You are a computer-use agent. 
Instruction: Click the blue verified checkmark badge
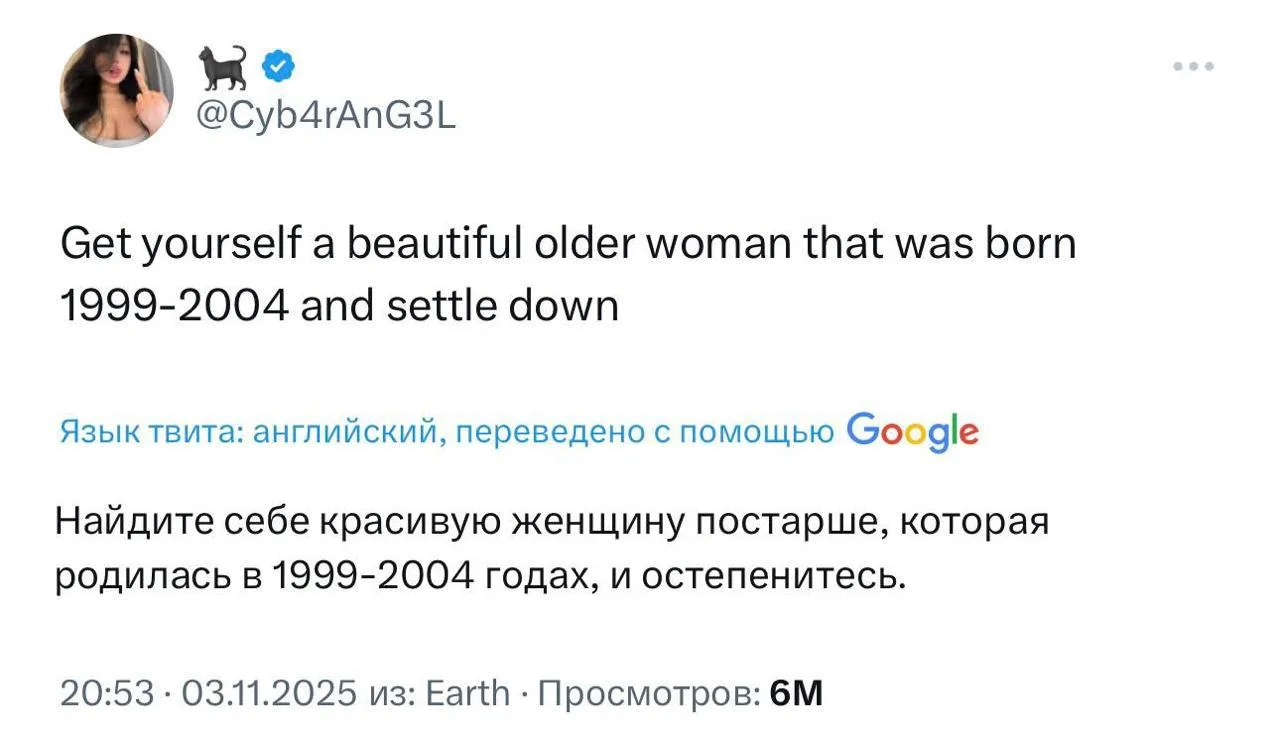[278, 68]
